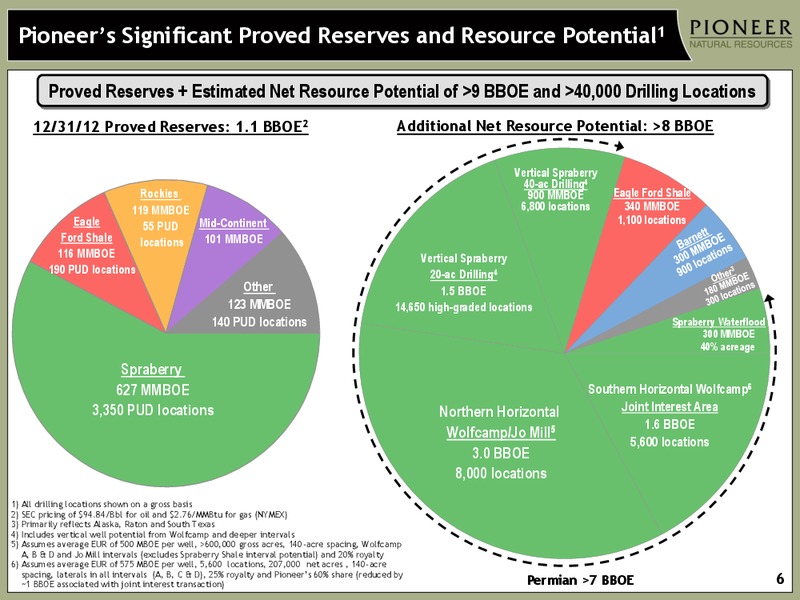Select footnote 6 about 575 MBOE EUR
Screen dimensions: 800x600
click(x=207, y=574)
